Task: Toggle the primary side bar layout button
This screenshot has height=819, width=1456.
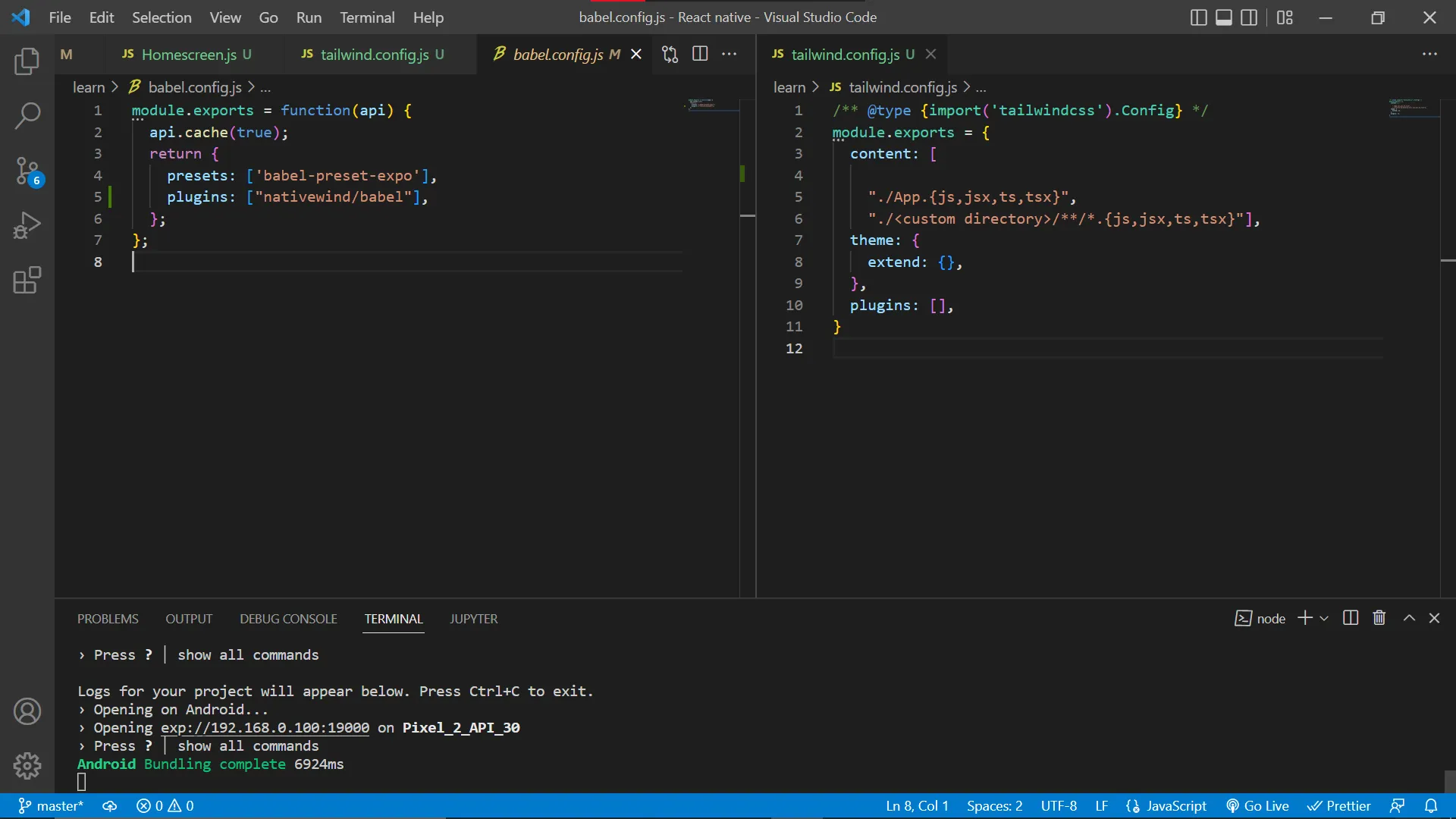Action: pyautogui.click(x=1198, y=17)
